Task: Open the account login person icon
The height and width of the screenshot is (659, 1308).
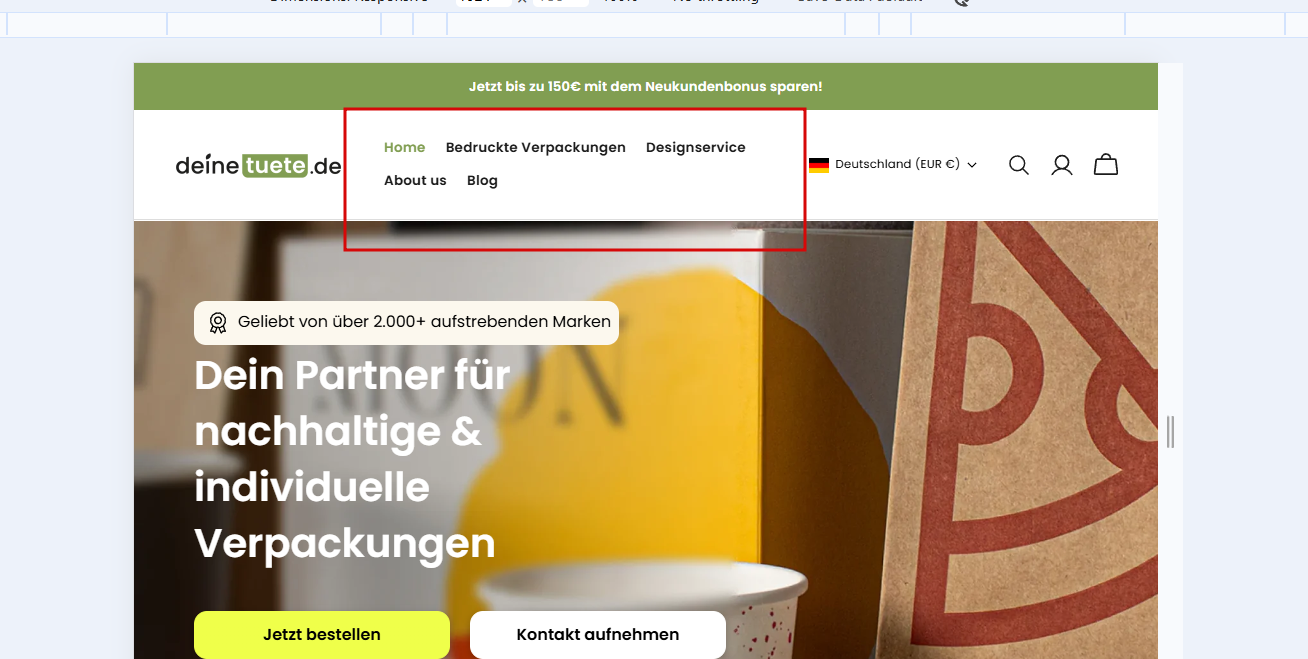Action: (x=1062, y=165)
